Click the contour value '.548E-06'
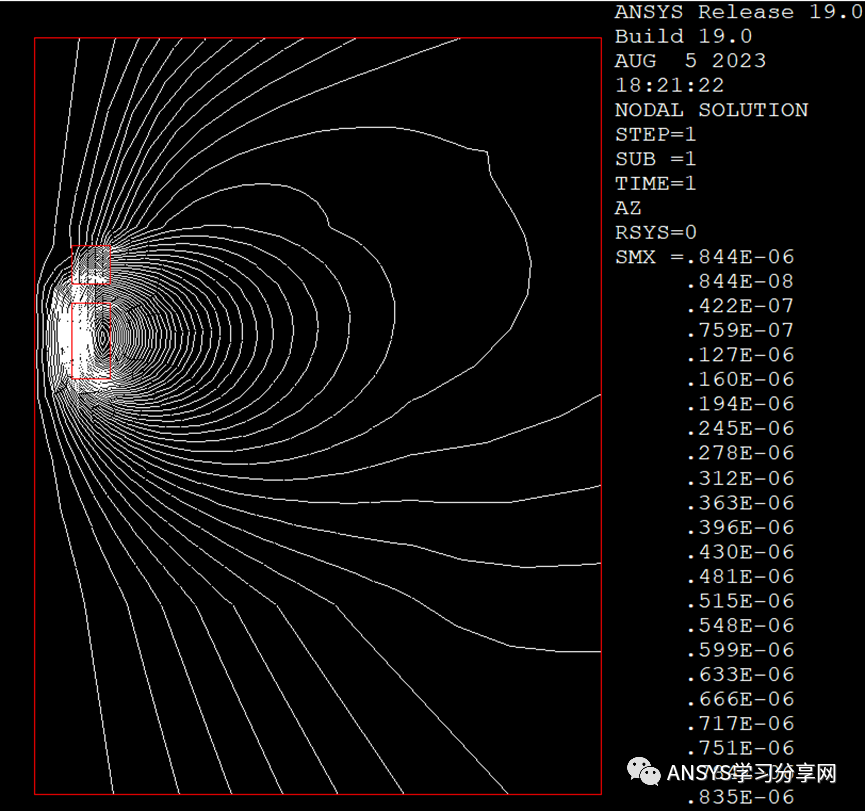 coord(740,625)
